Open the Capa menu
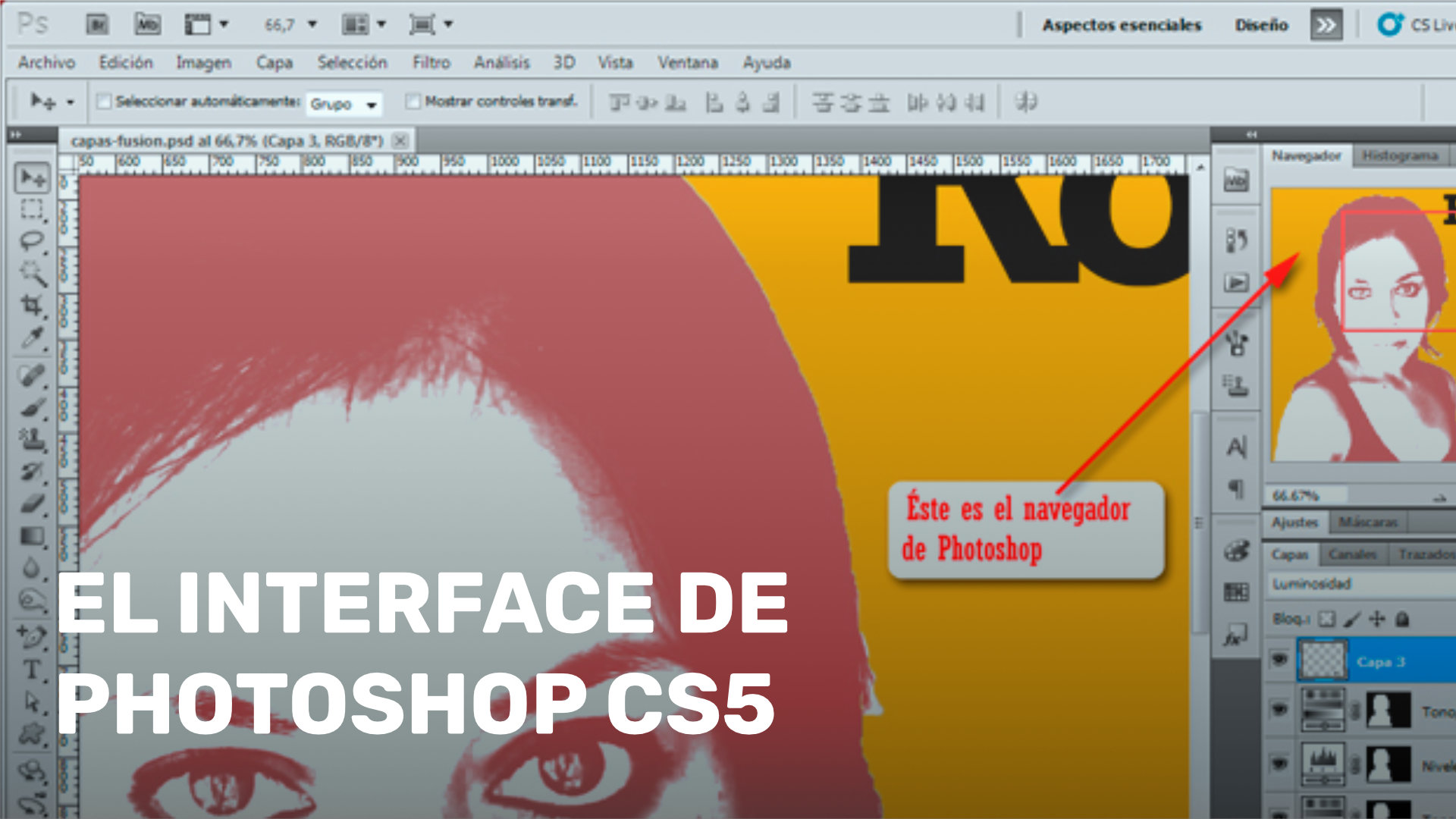Screen dimensions: 1456x819 (274, 62)
